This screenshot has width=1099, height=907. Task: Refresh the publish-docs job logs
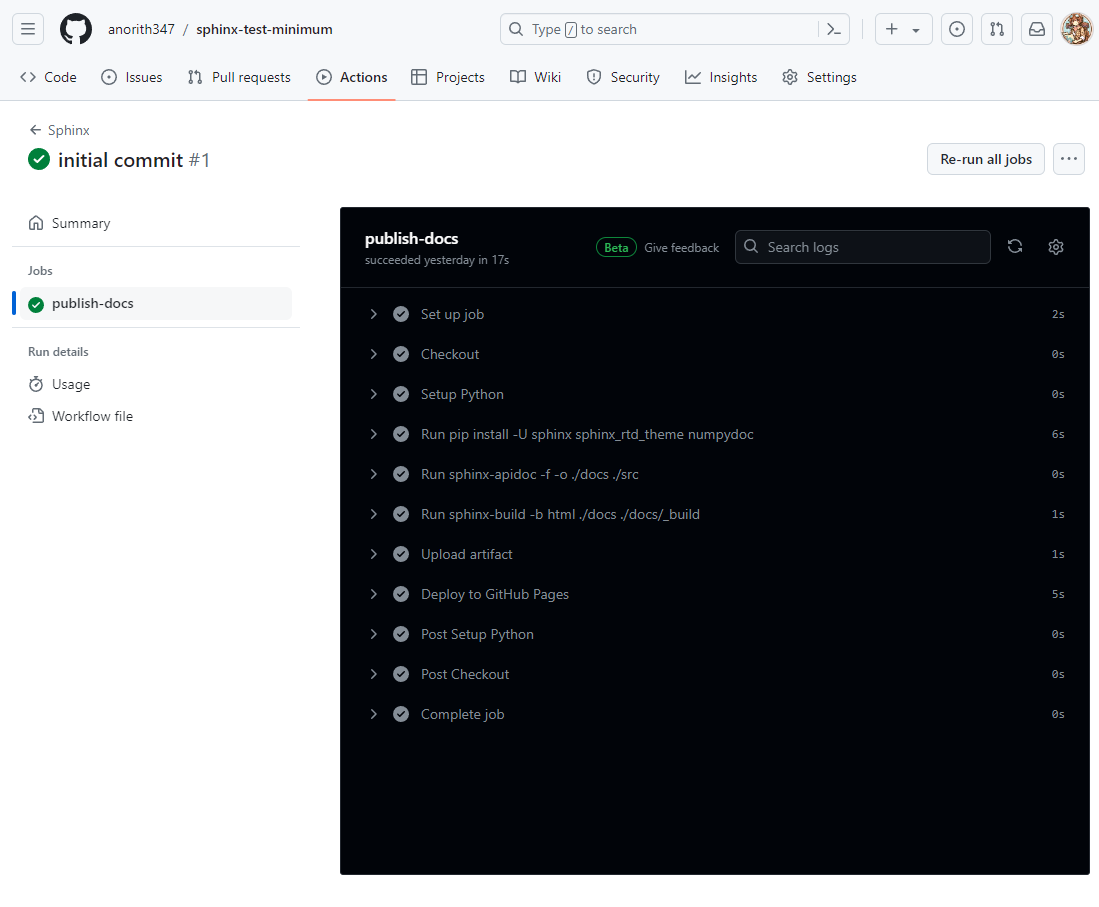(1015, 246)
